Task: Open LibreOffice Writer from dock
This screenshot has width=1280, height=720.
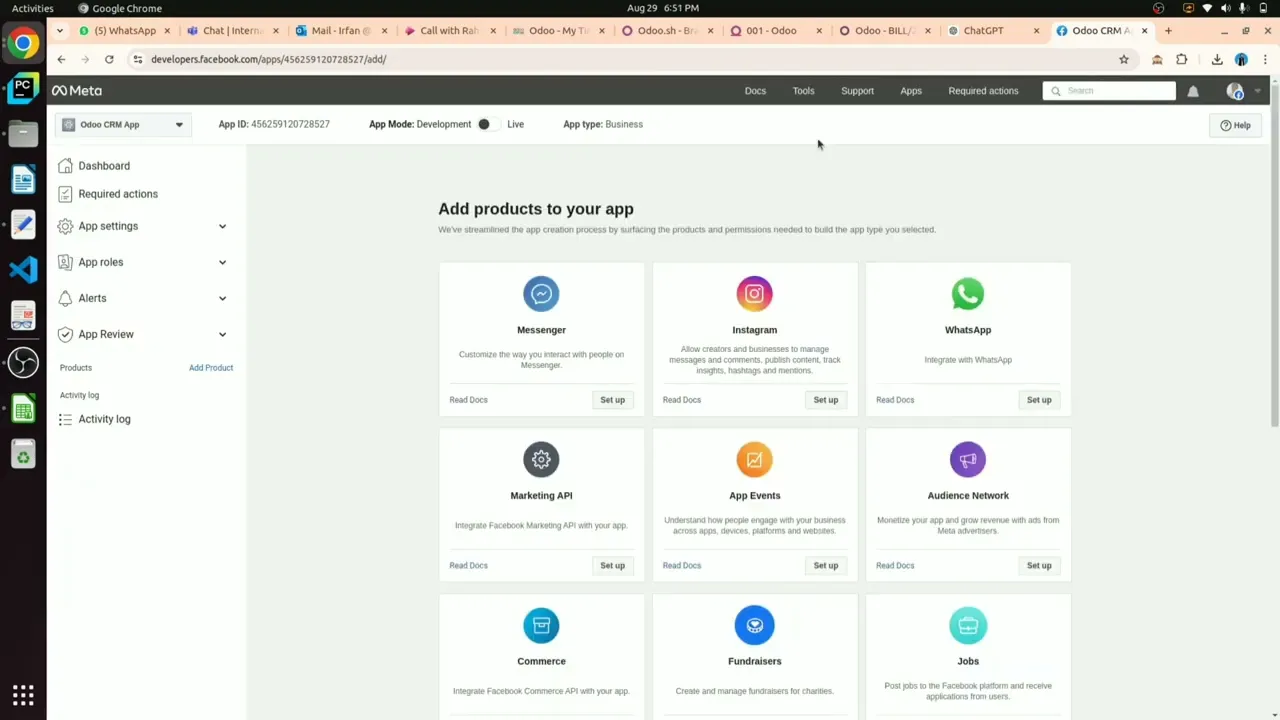Action: [x=23, y=179]
